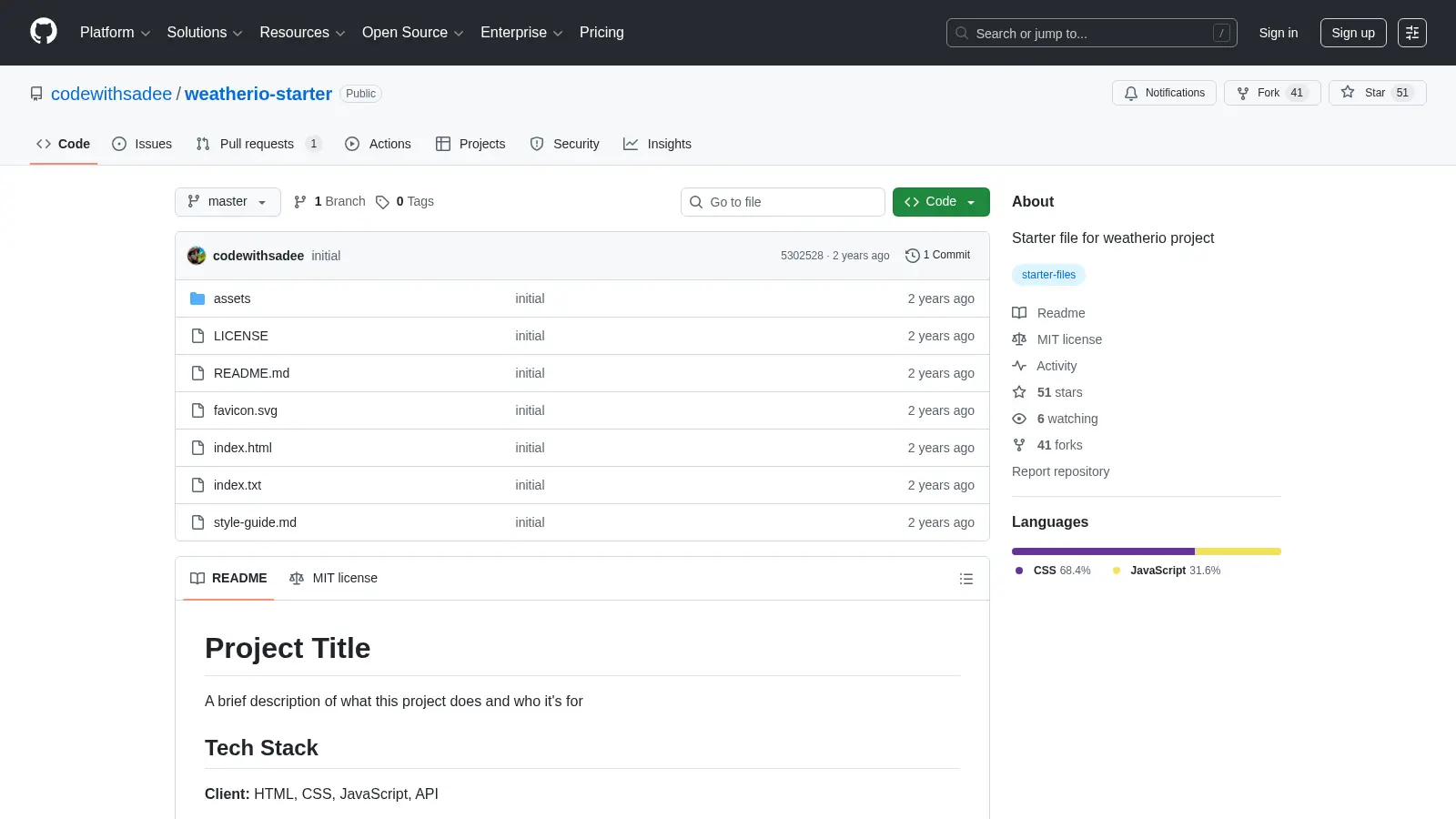Screen dimensions: 1456x819
Task: Click the repository book icon beside codewithsadee
Action: 36,94
